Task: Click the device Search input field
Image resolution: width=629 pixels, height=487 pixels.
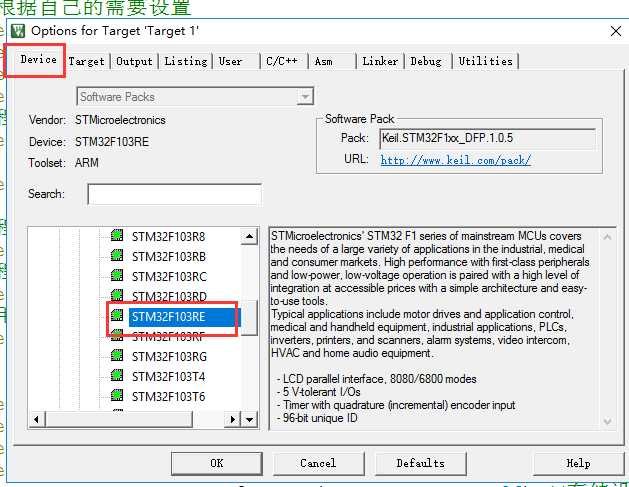Action: point(175,194)
